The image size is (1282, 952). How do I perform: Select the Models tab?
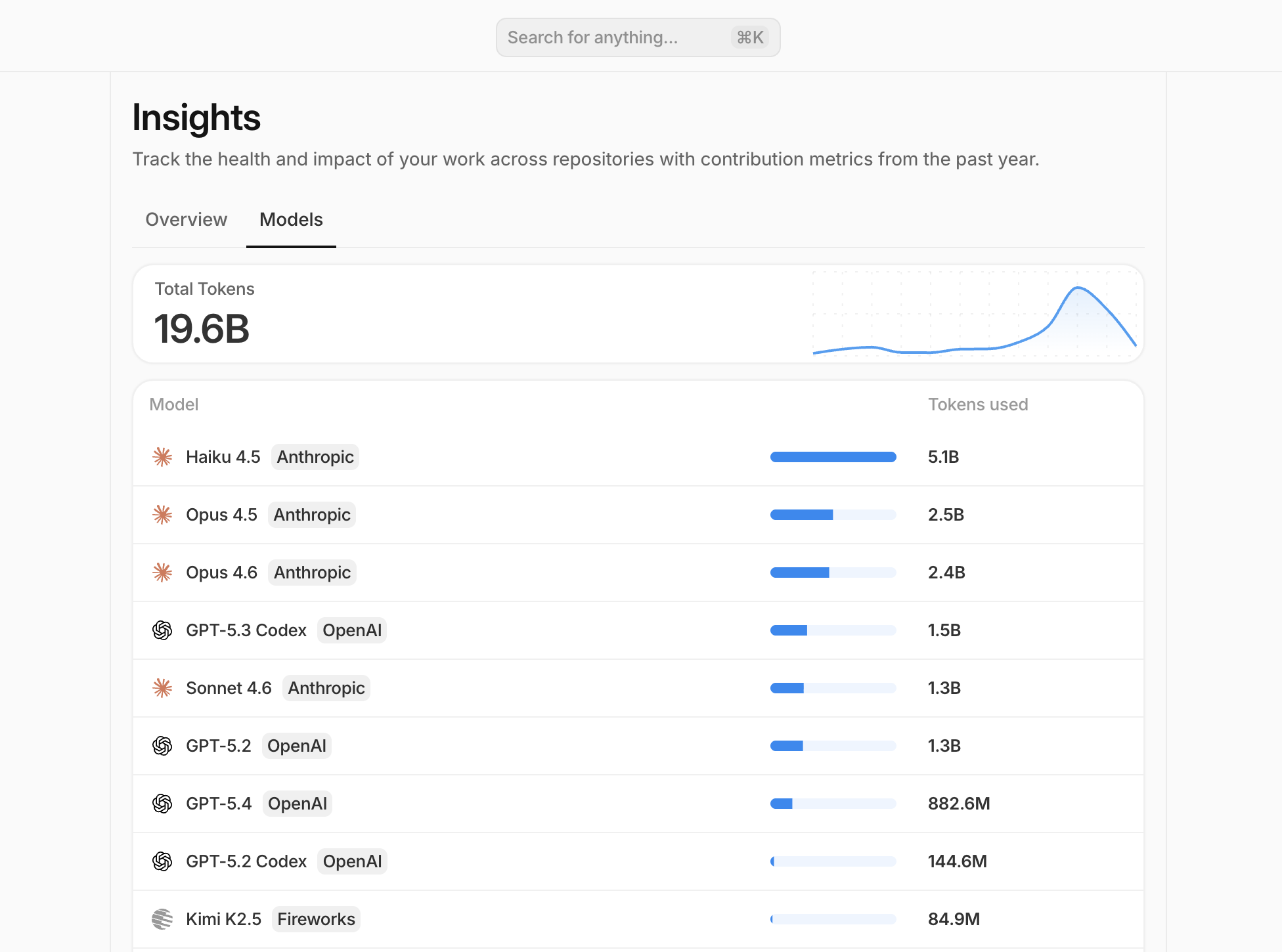(291, 219)
